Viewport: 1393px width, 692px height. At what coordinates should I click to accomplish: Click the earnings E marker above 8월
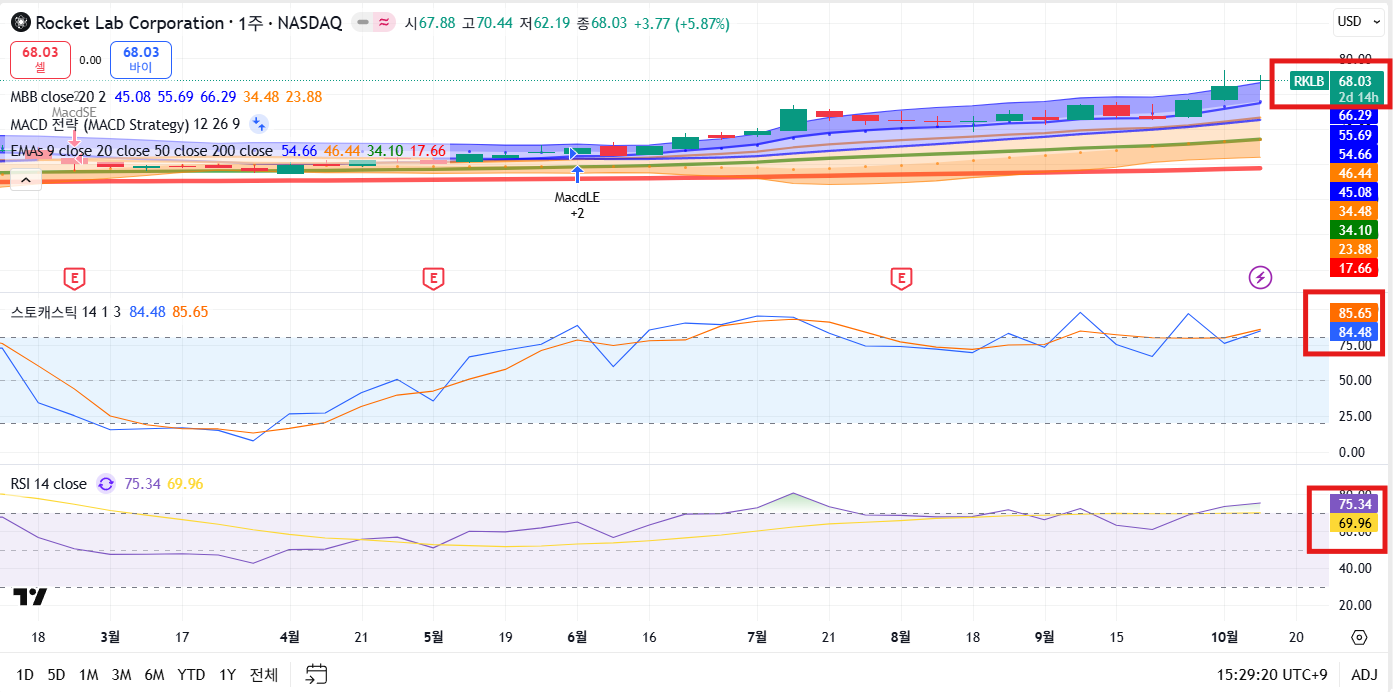coord(902,278)
